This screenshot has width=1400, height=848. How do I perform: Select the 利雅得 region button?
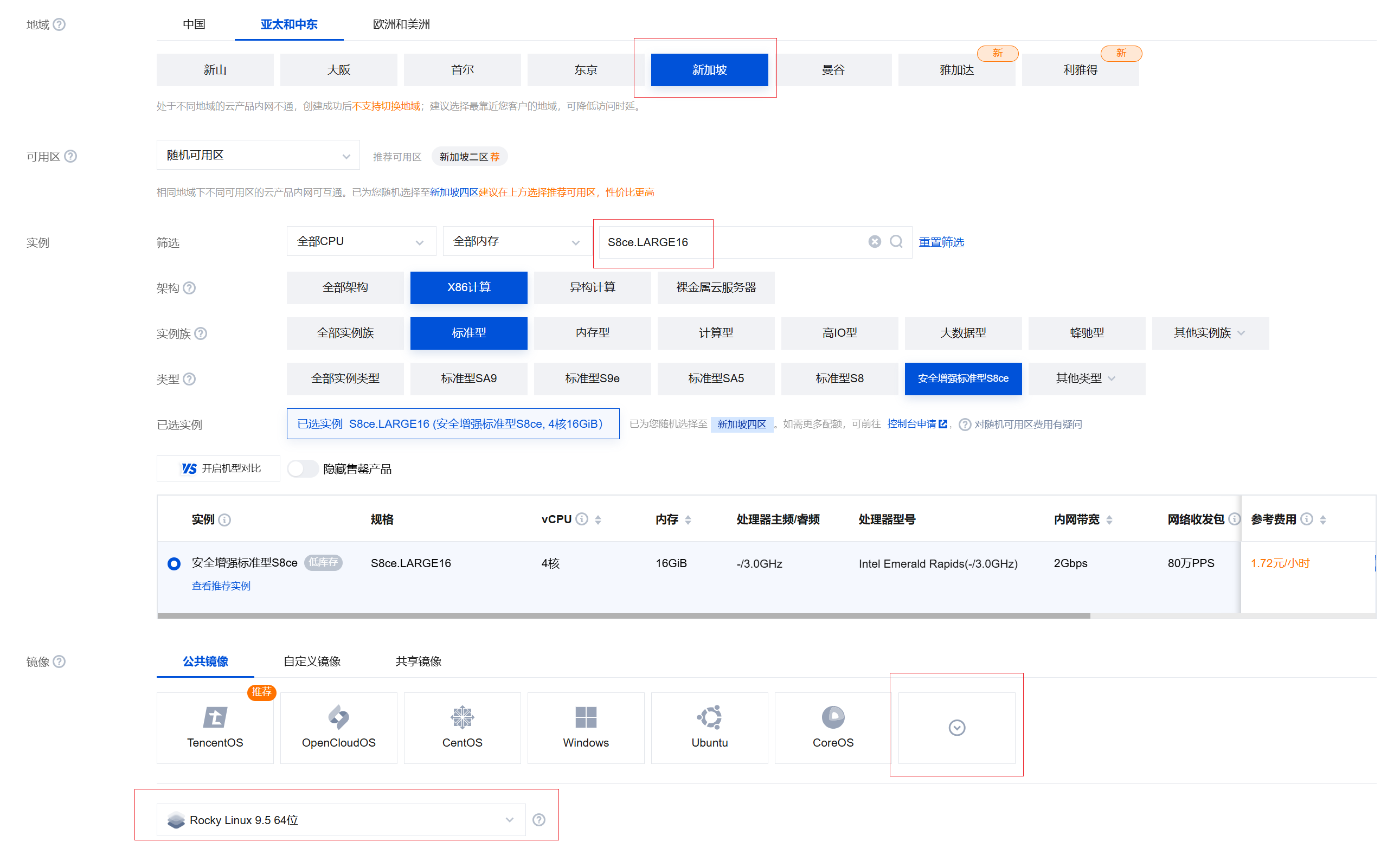(x=1081, y=70)
